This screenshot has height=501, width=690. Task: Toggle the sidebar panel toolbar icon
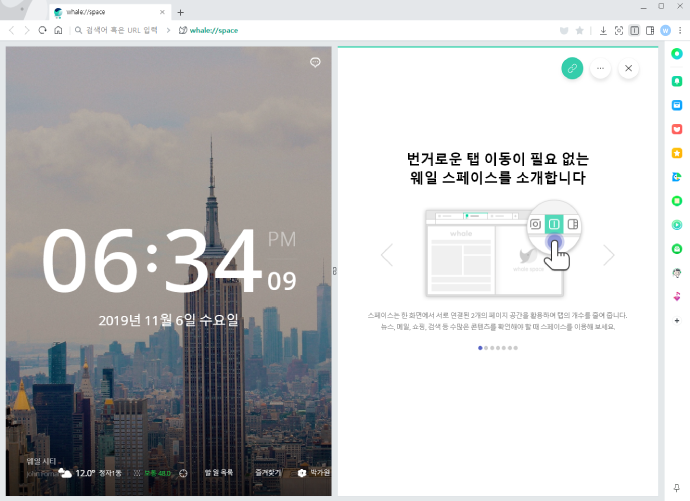[x=650, y=30]
